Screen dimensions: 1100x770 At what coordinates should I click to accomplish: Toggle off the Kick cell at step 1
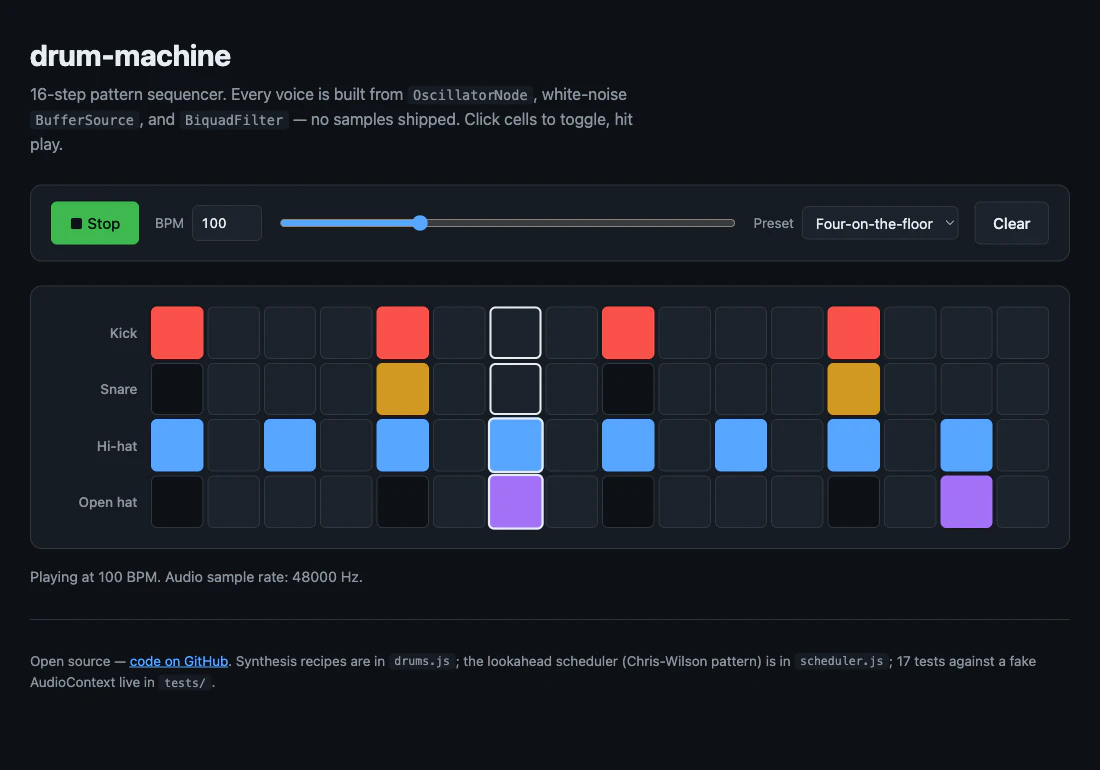point(177,332)
